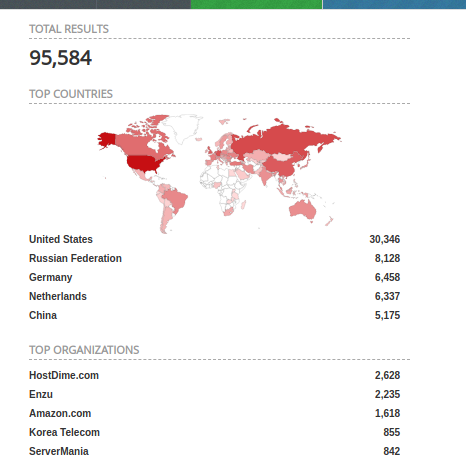Screen dimensions: 466x463
Task: Select the Enzu organization
Action: [x=41, y=394]
